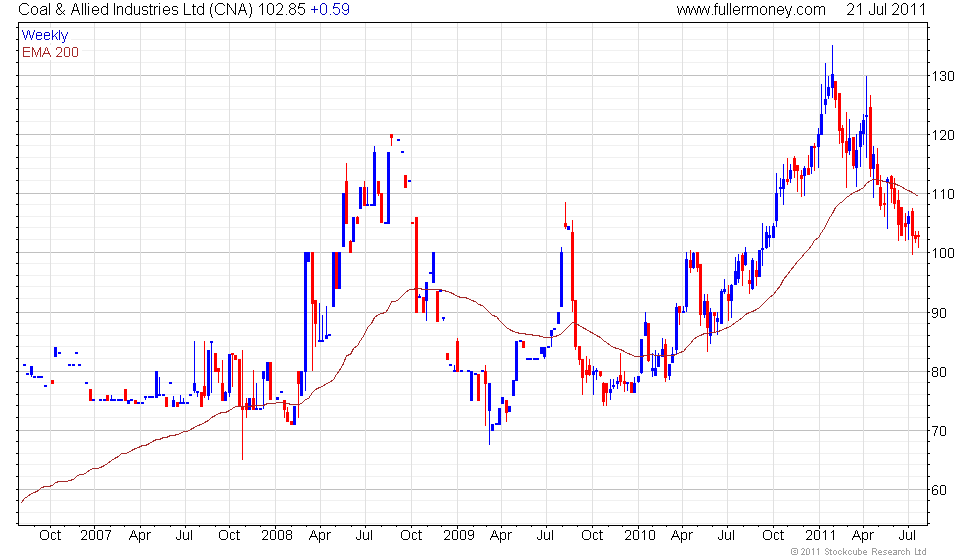Open the www.fullermoney.com link text
980x560 pixels.
[751, 10]
